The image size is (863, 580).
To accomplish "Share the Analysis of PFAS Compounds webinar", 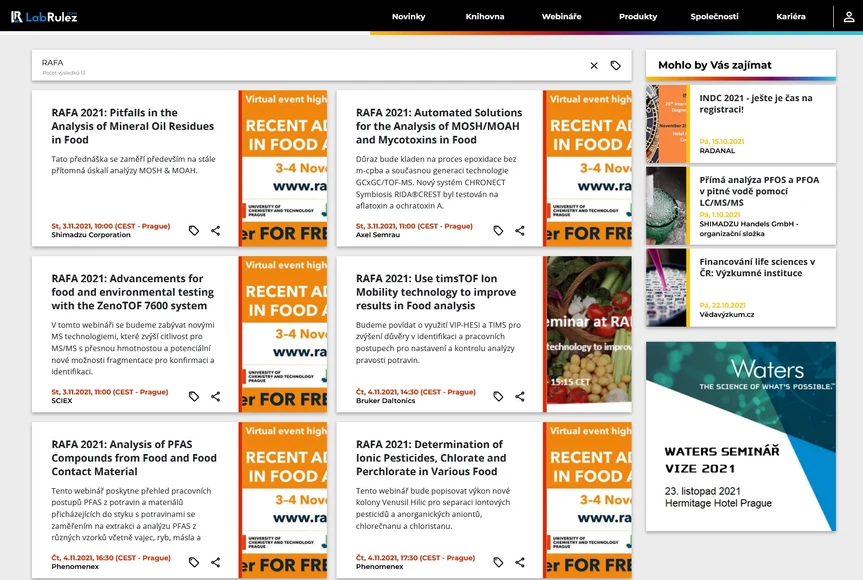I will pos(216,562).
